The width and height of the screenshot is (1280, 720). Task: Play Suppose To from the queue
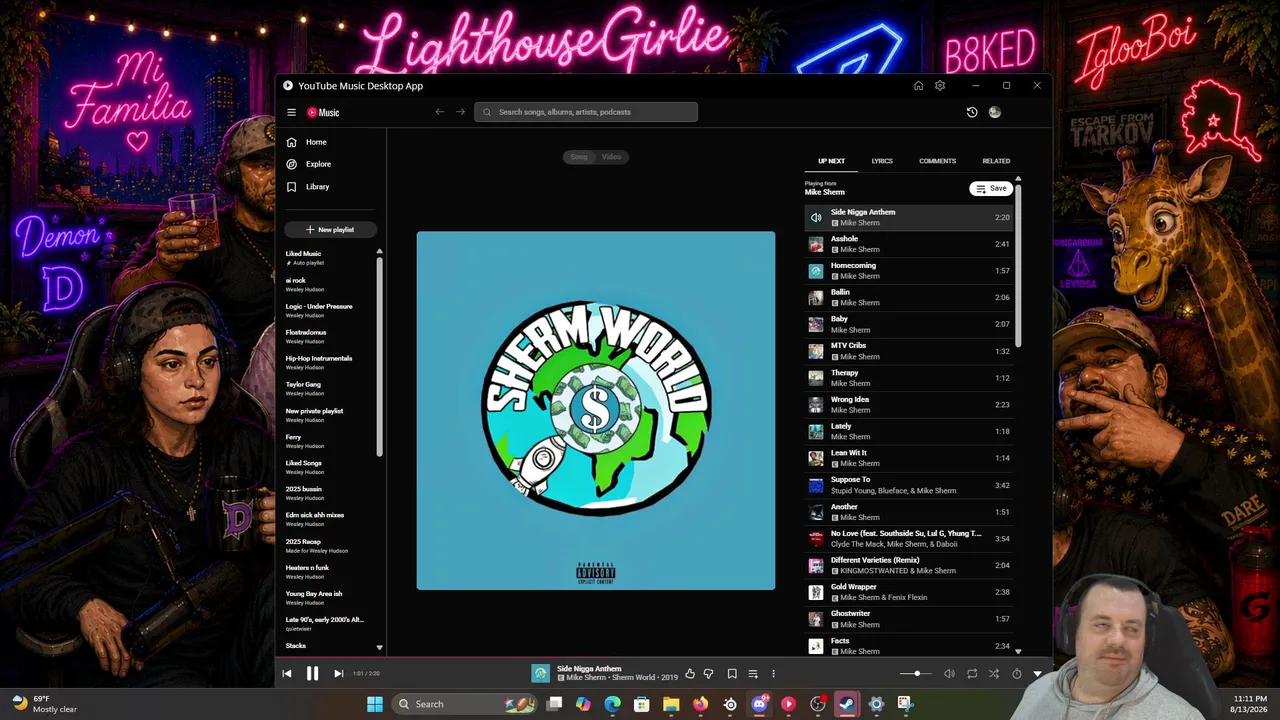(x=910, y=485)
